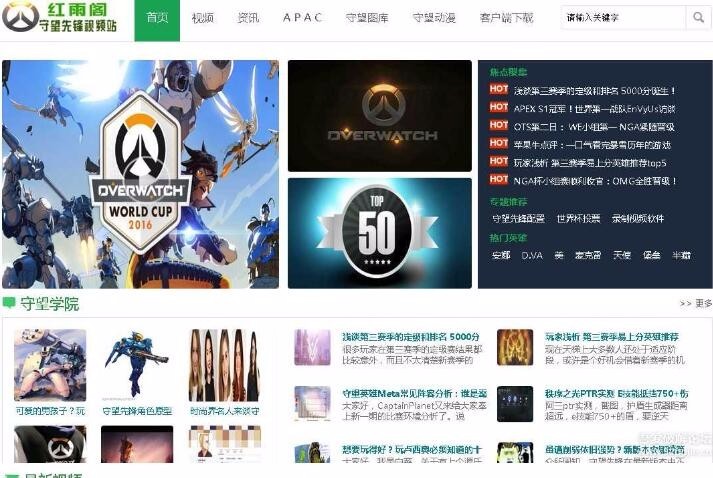This screenshot has height=478, width=713.
Task: Open the 守望先锋角色原型 Pharah thumbnail
Action: pos(137,365)
